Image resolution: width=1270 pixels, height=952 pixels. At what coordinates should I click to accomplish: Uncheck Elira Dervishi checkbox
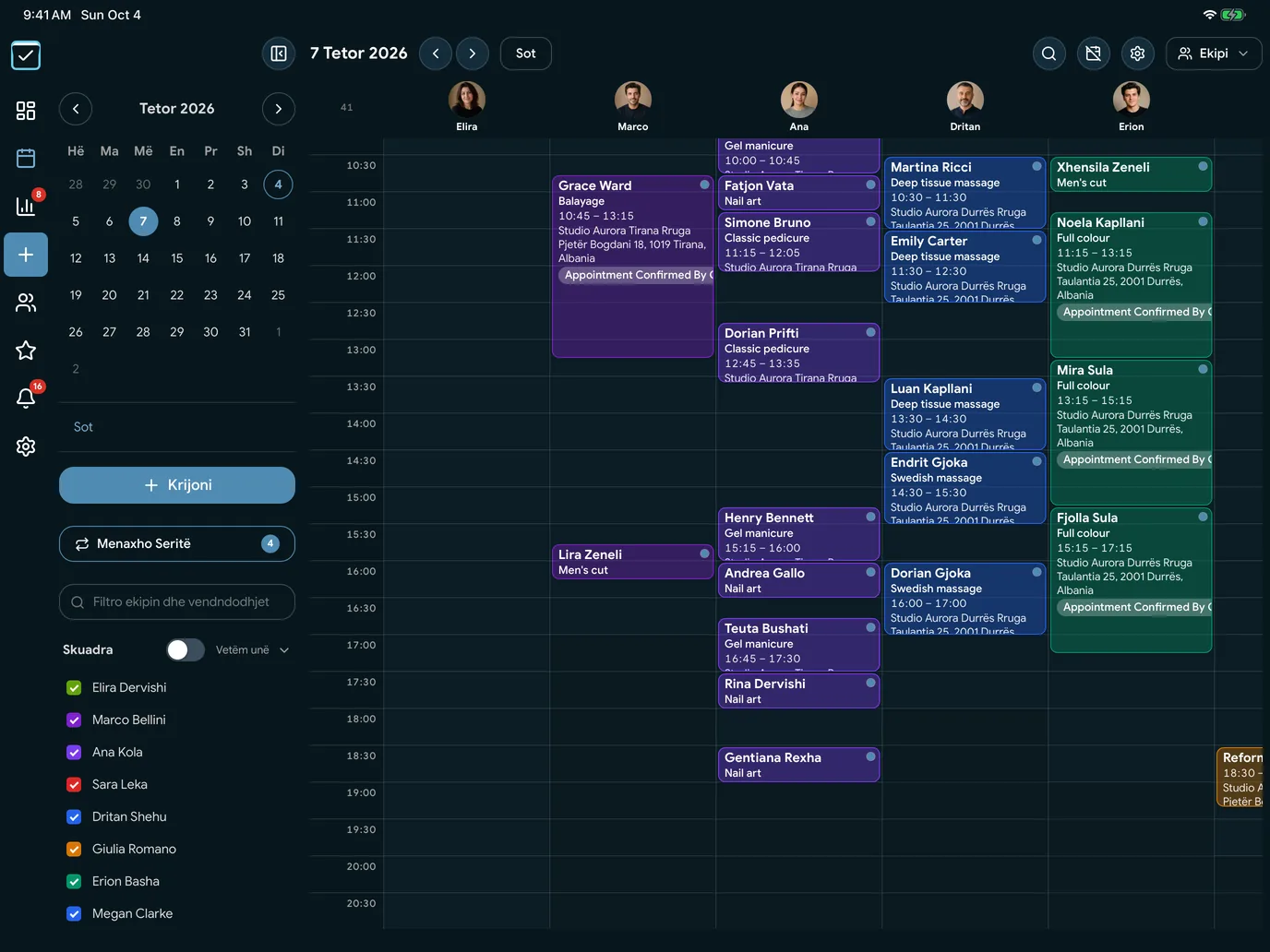click(74, 688)
